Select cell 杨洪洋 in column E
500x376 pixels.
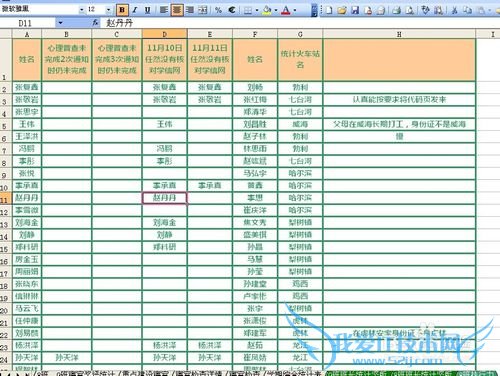(x=210, y=346)
